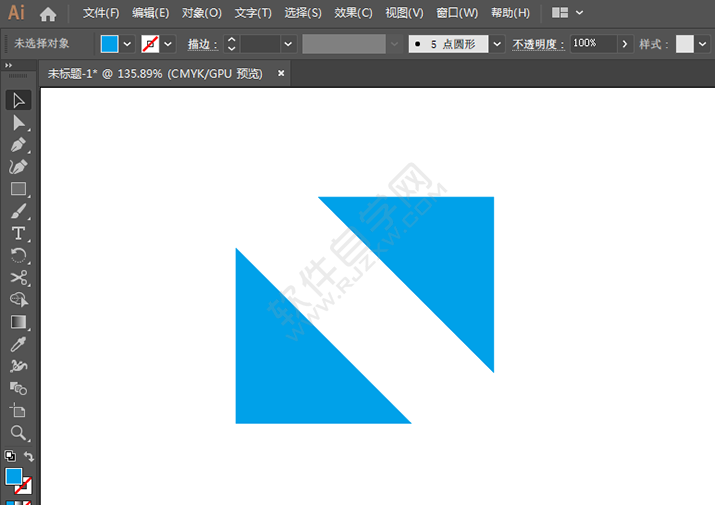715x505 pixels.
Task: Open the stroke weight dropdown
Action: tap(288, 44)
